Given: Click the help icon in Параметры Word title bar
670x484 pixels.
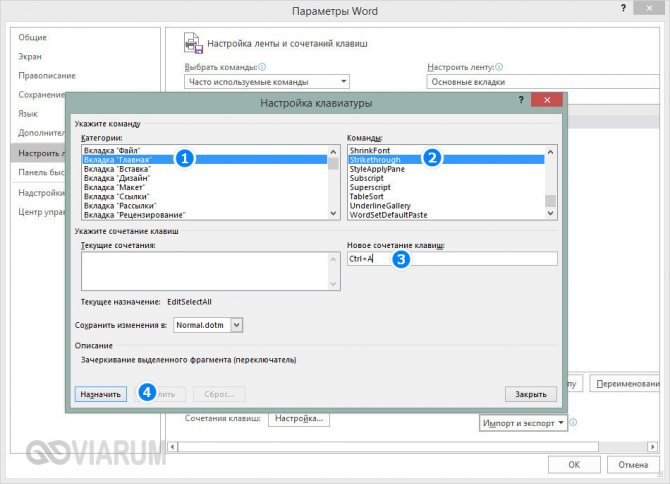Looking at the screenshot, I should (x=623, y=8).
